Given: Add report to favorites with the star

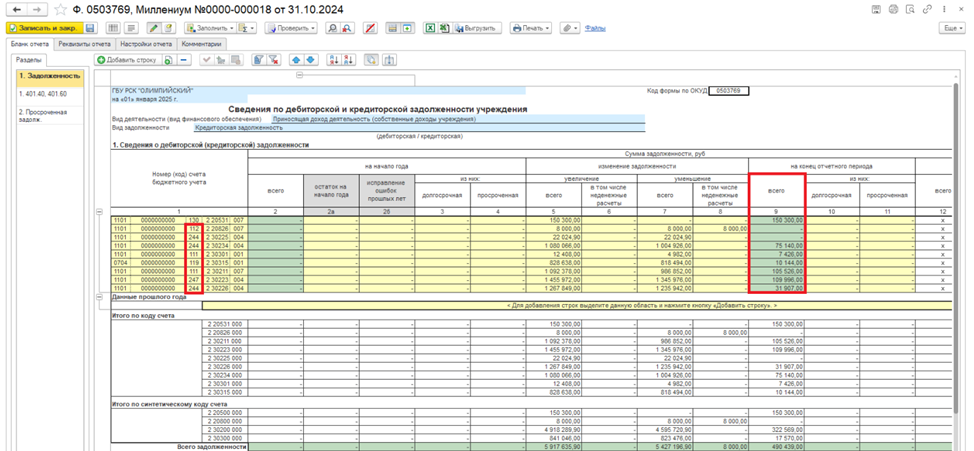Looking at the screenshot, I should coord(60,10).
